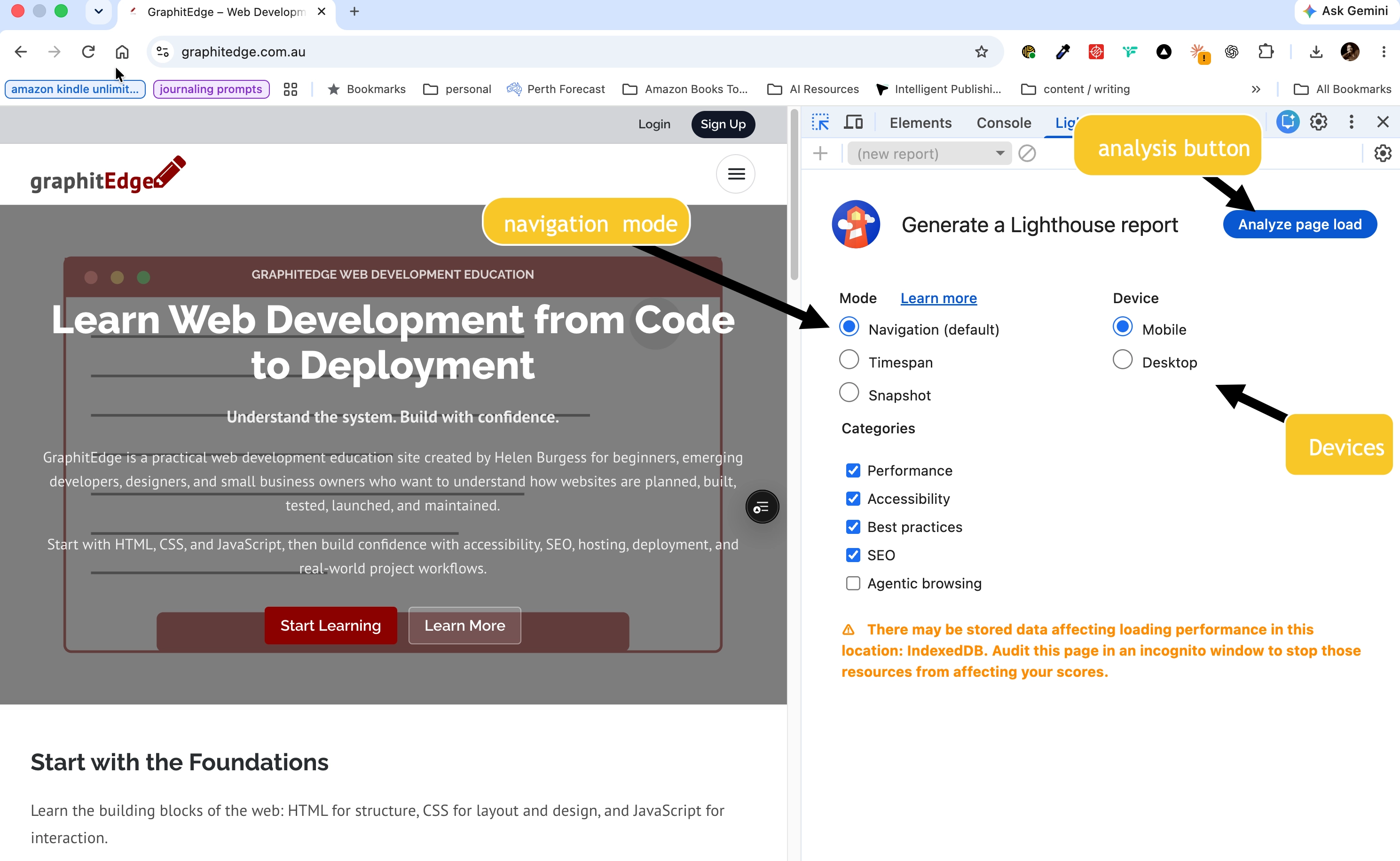The width and height of the screenshot is (1400, 861).
Task: Reload the page with the refresh icon
Action: point(88,52)
